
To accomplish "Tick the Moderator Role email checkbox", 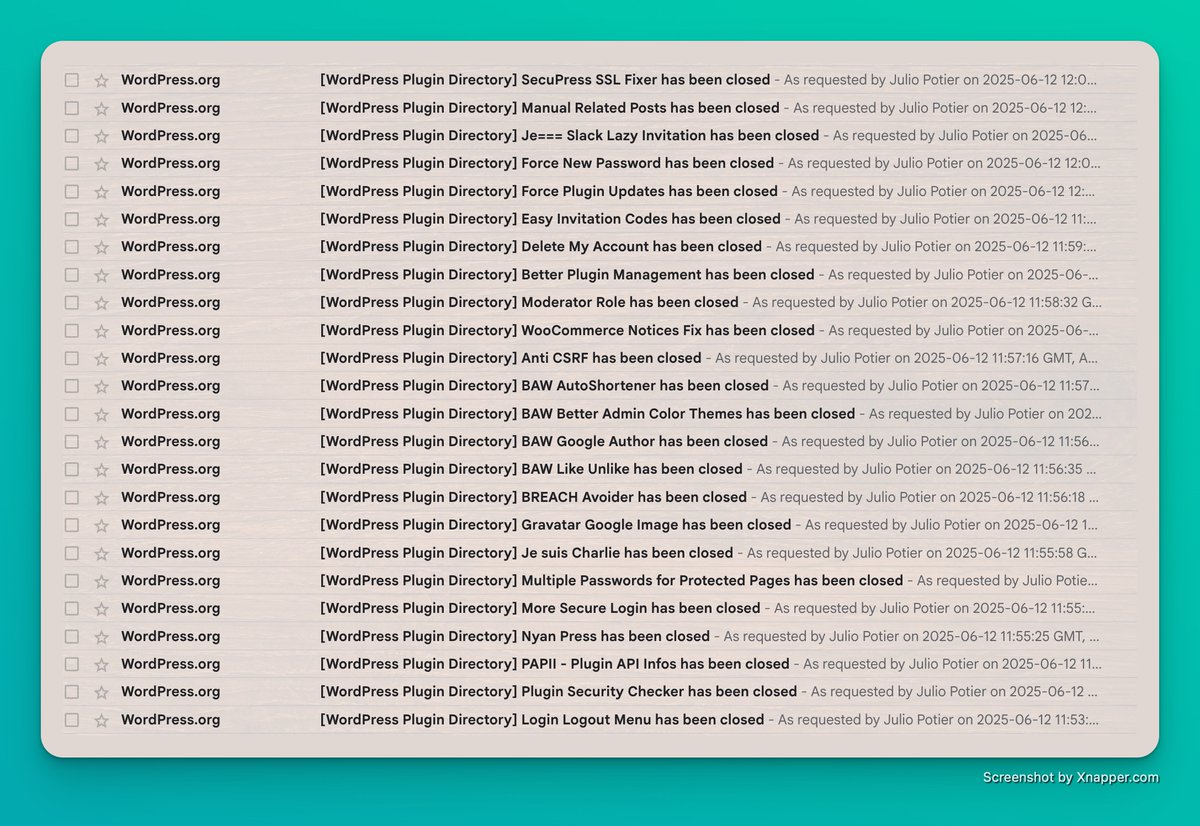I will pos(72,302).
